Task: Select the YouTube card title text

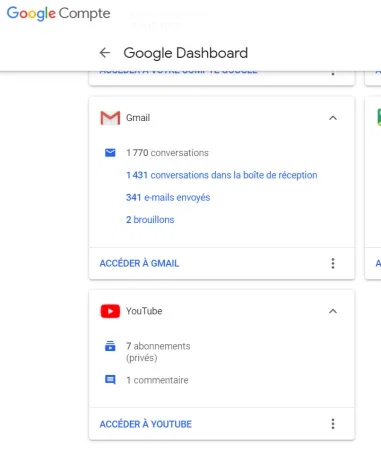Action: click(144, 311)
